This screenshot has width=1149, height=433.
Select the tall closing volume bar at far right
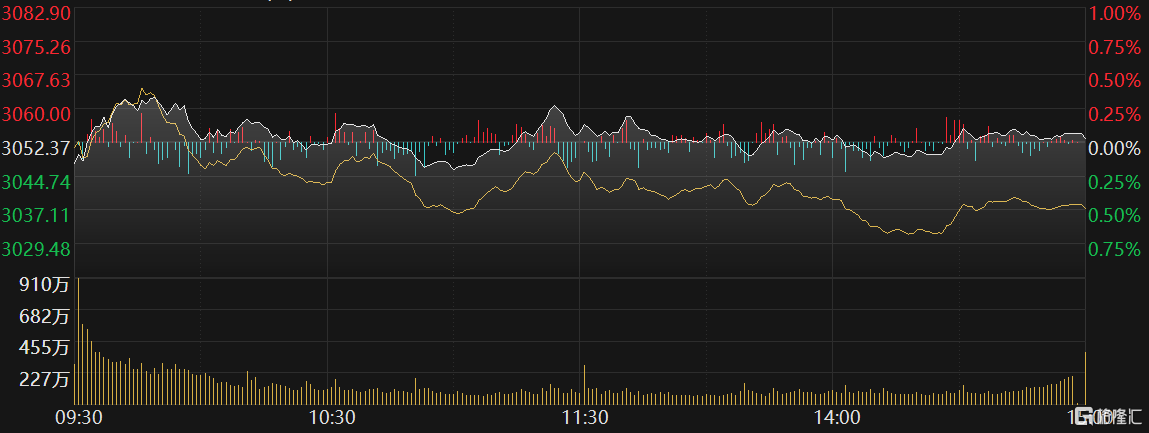[1085, 378]
